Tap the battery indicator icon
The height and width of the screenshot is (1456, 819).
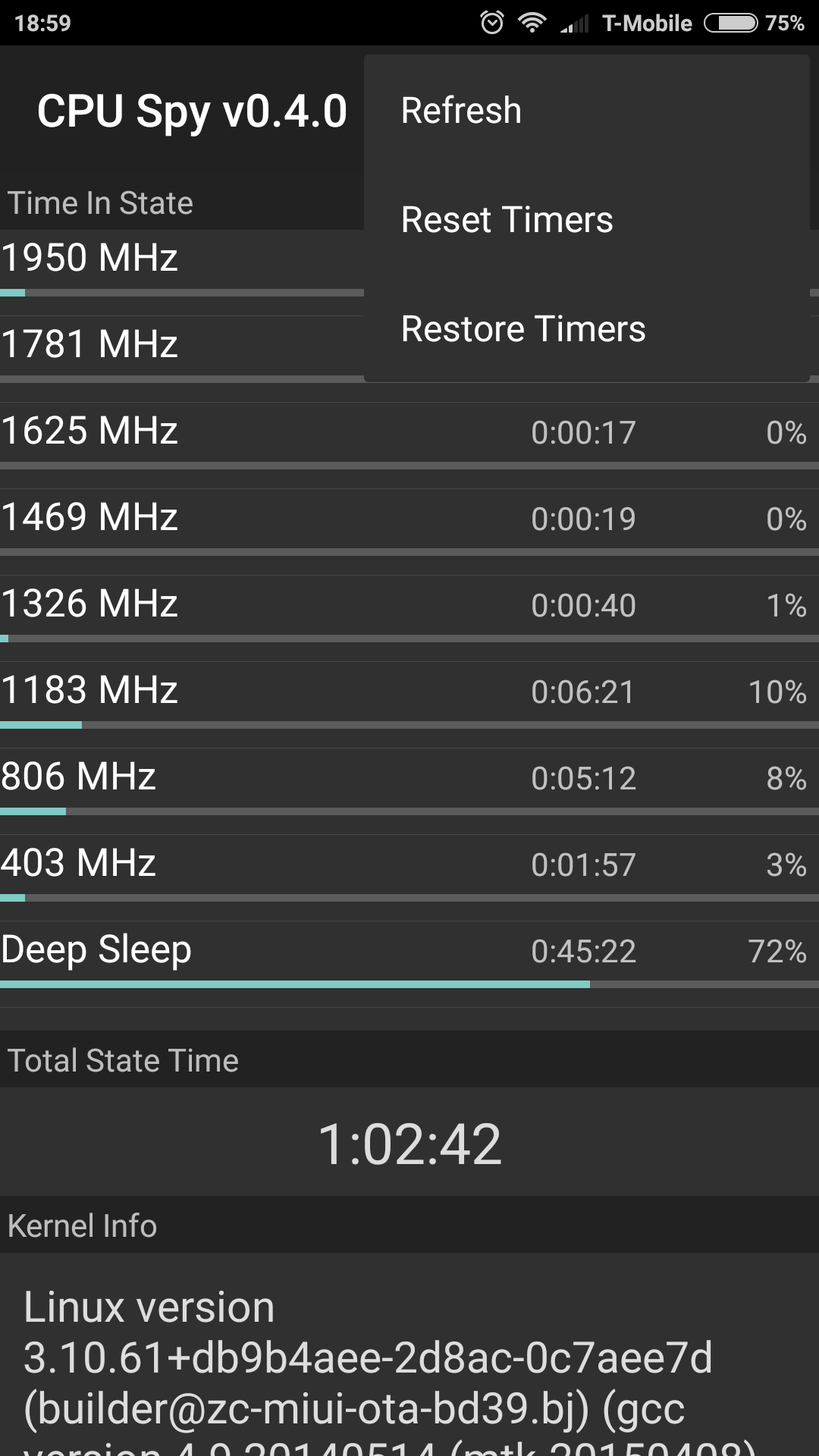click(730, 23)
